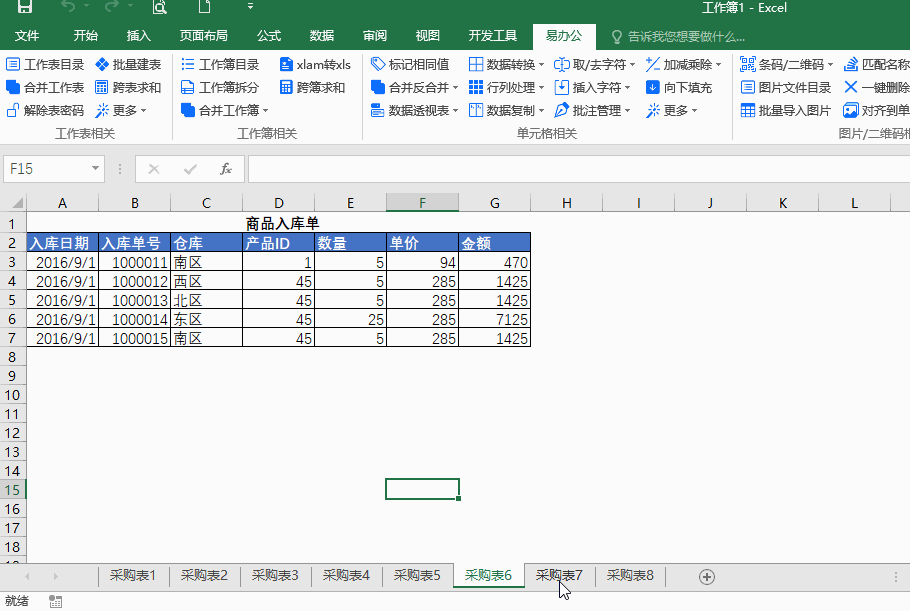
Task: Open the 条码/二维码 dropdown
Action: 830,64
